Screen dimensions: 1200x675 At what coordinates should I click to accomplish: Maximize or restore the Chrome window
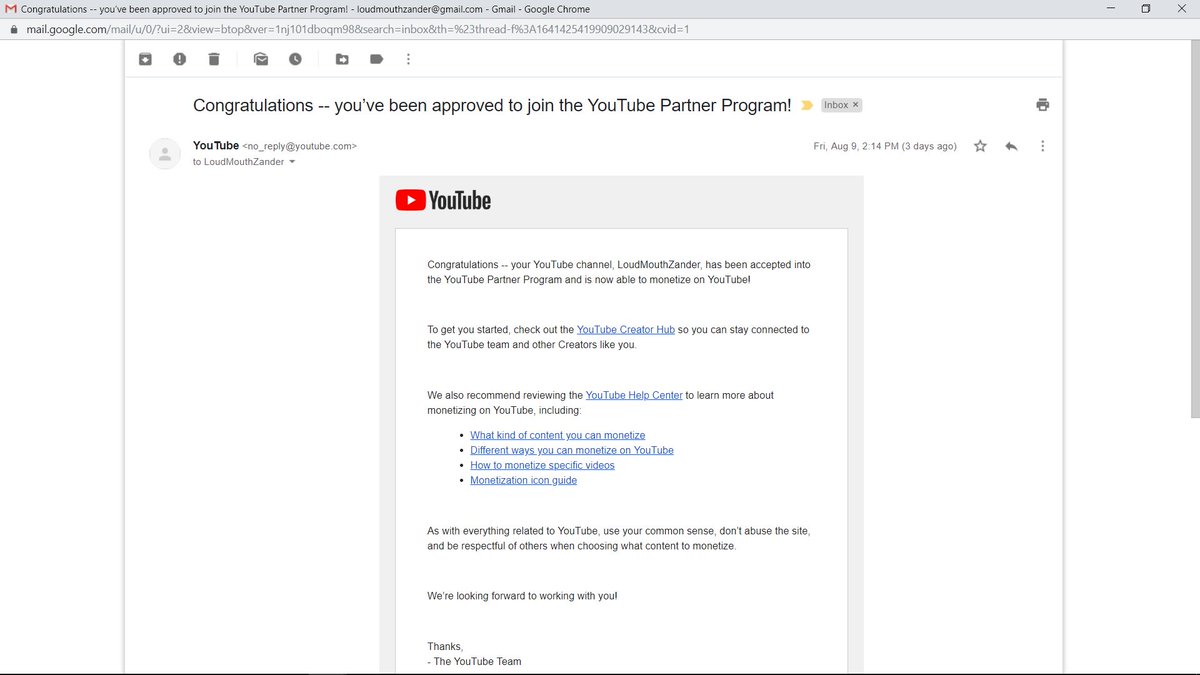pos(1146,9)
